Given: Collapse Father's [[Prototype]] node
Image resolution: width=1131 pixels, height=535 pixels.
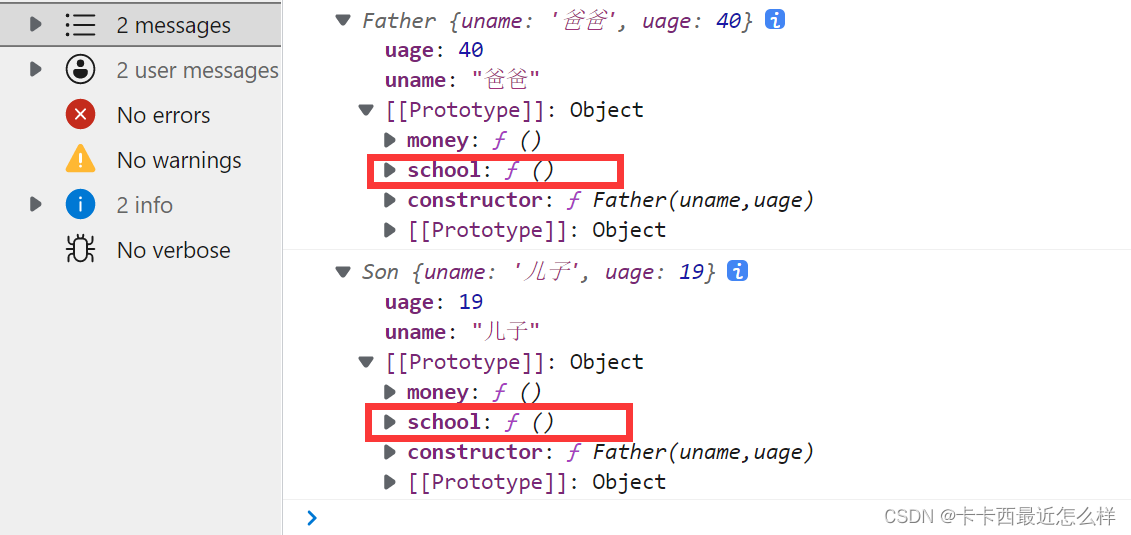Looking at the screenshot, I should coord(366,110).
